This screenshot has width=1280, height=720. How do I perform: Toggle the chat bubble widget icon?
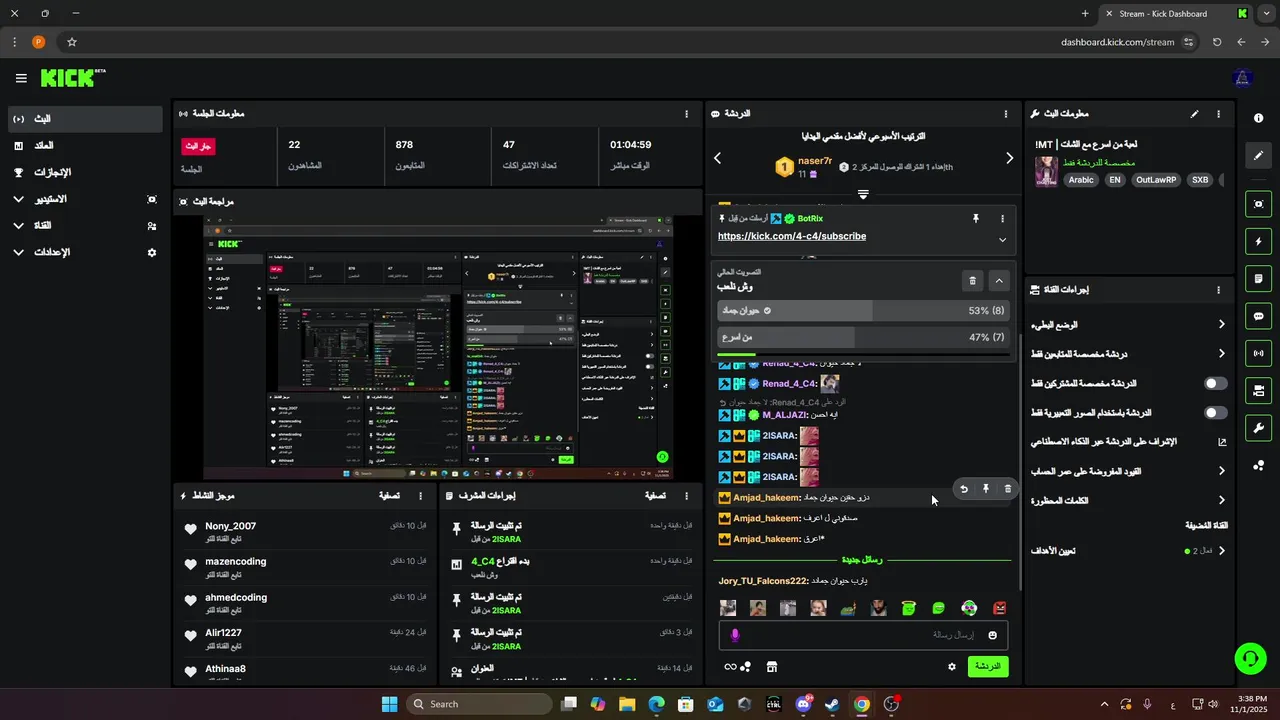[x=1258, y=316]
